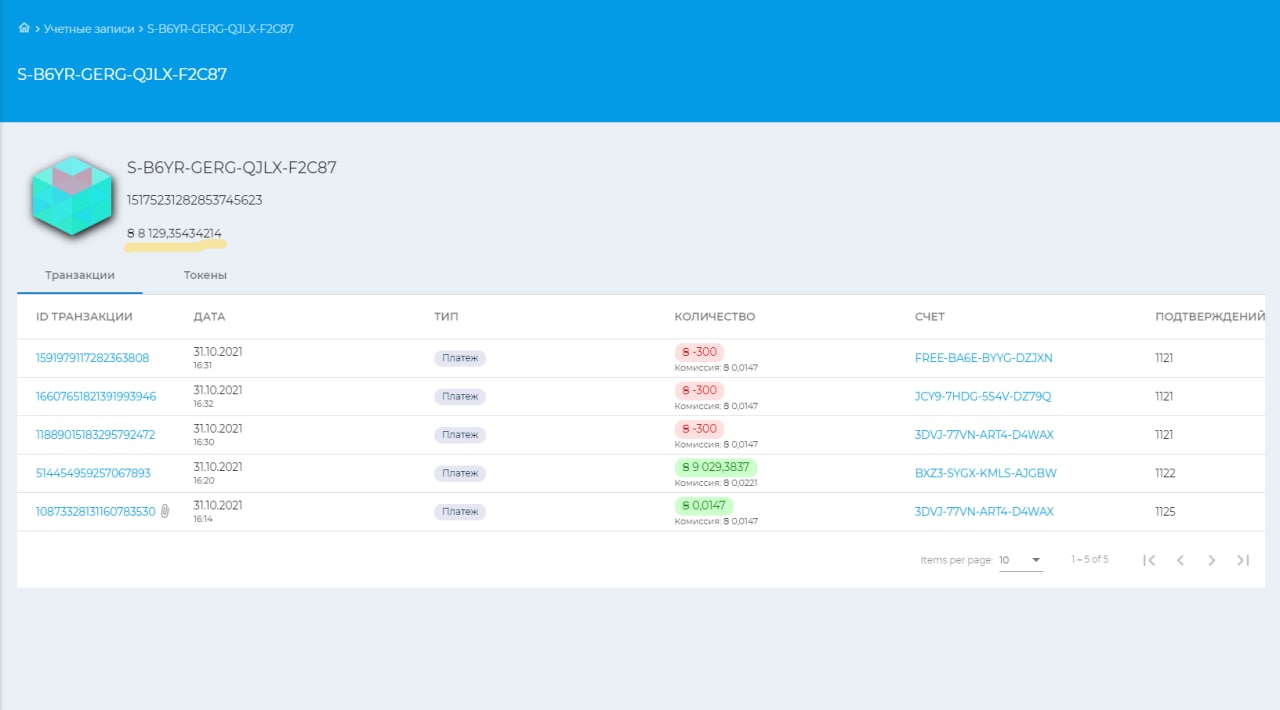Click the Платеж badge in 16:20 row

point(460,473)
